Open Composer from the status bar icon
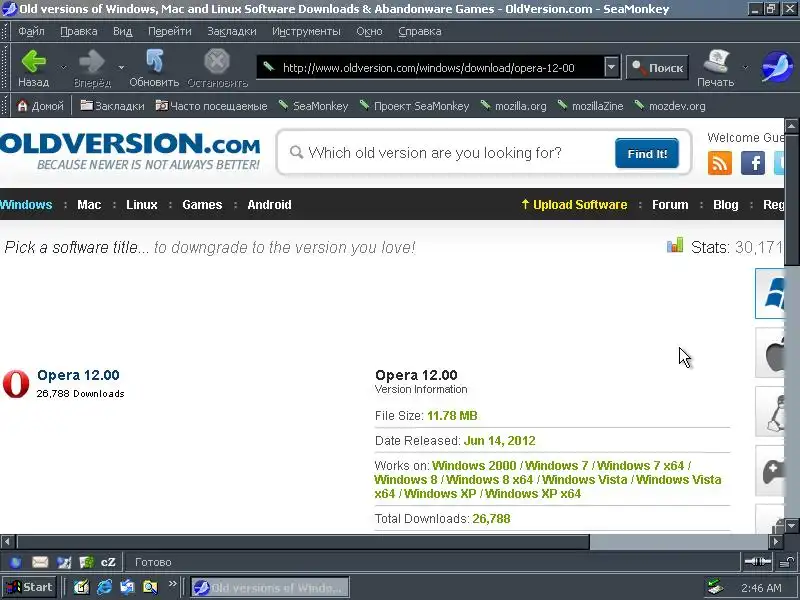 (x=64, y=562)
